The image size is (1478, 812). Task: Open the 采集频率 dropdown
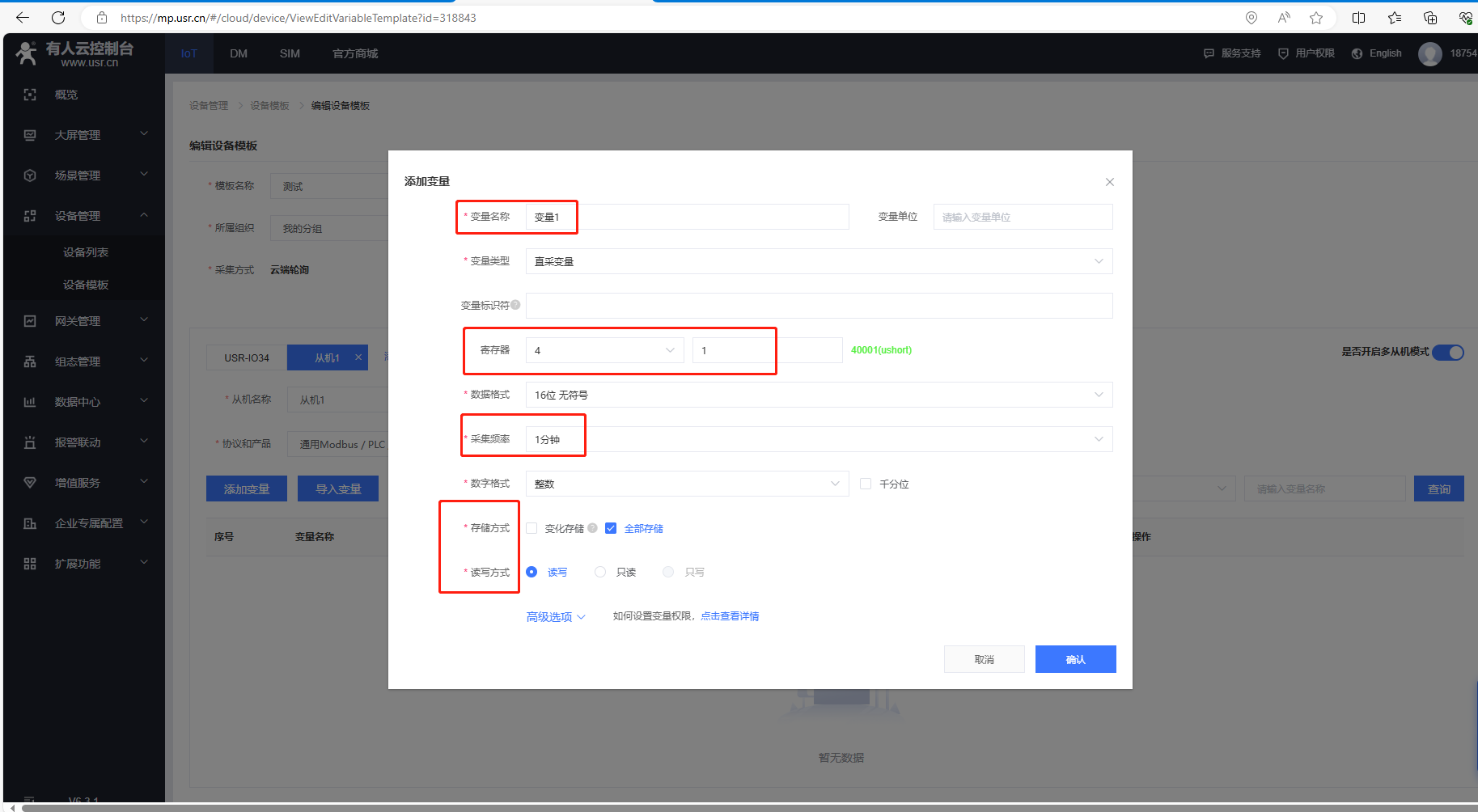818,439
